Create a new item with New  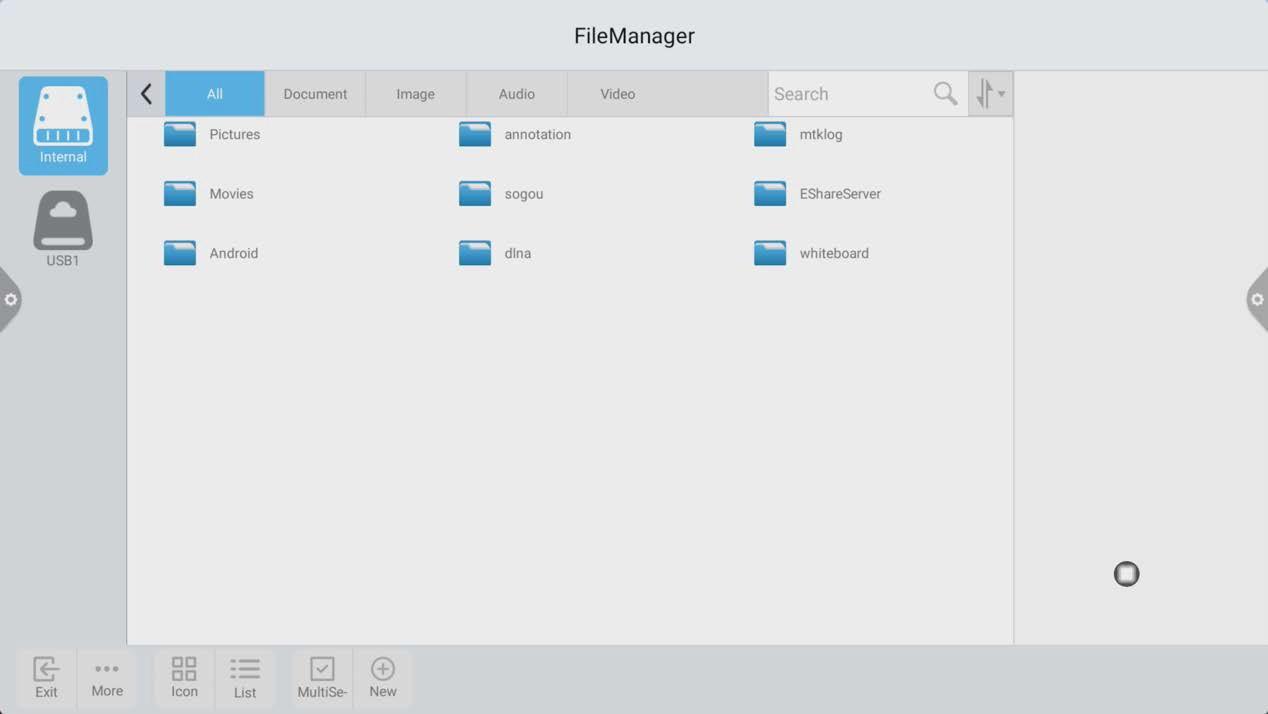(383, 677)
